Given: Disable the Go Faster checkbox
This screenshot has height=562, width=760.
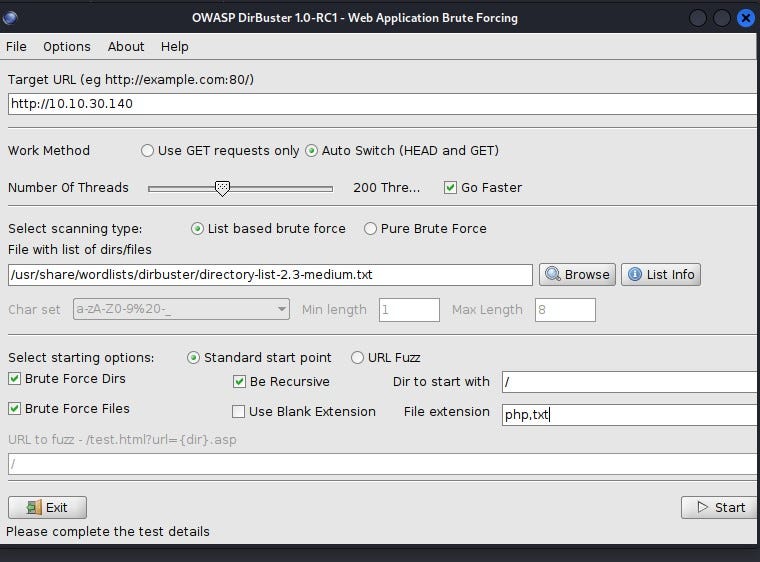Looking at the screenshot, I should coord(451,188).
